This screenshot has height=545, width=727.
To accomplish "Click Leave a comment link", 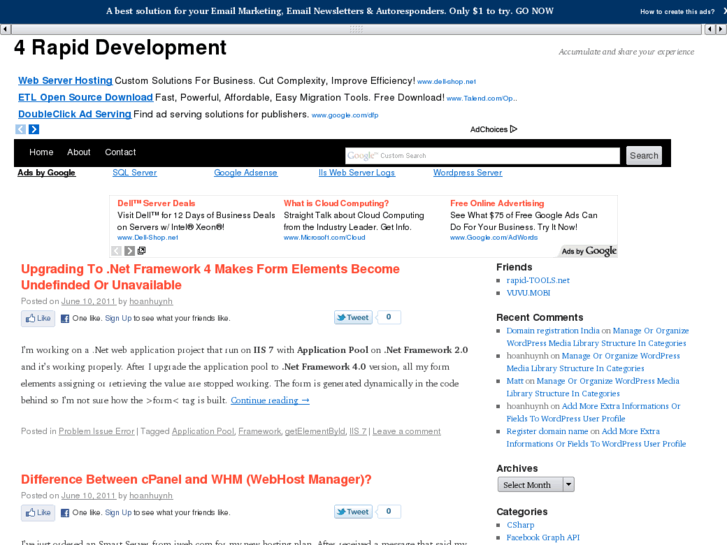I will [x=407, y=431].
